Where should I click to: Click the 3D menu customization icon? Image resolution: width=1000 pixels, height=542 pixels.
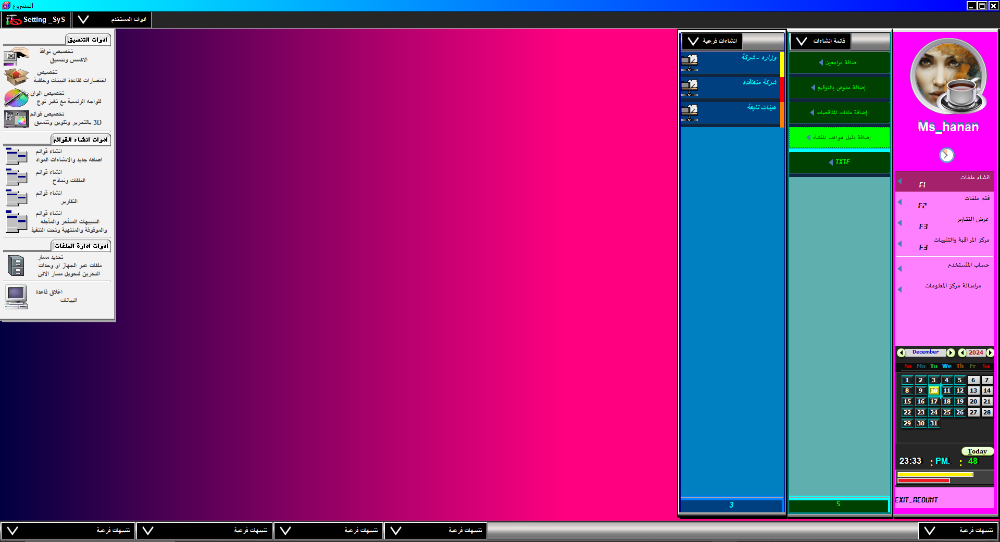tap(16, 118)
